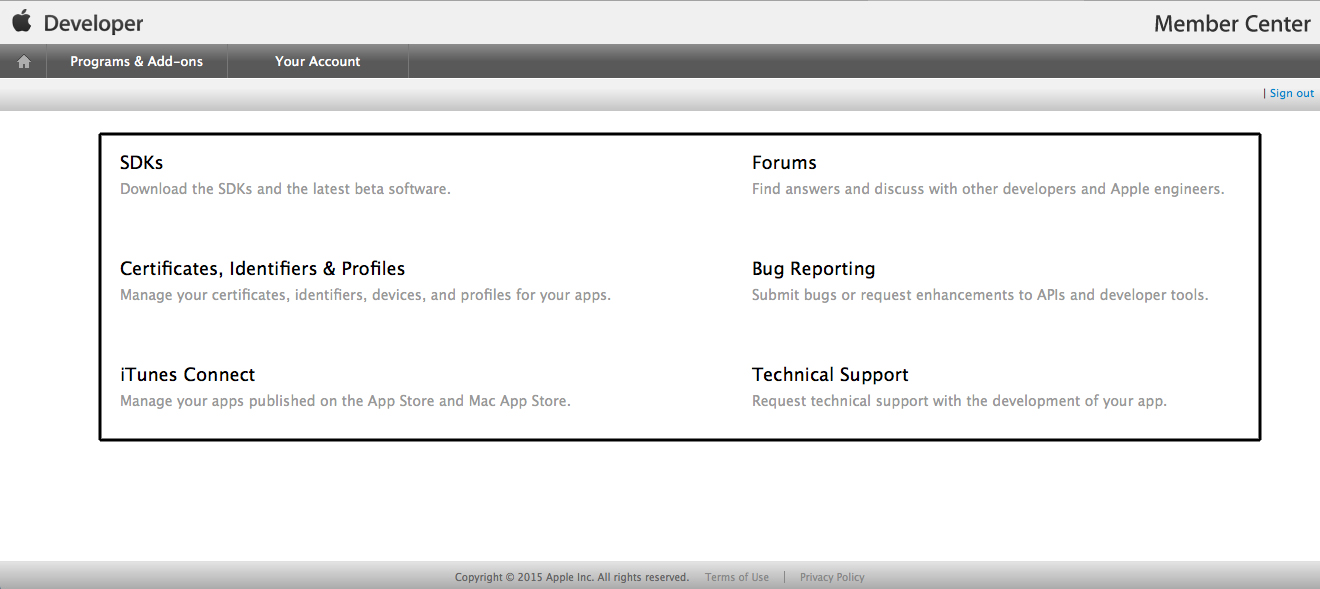Click 'Download the SDKs and the latest beta software' text

point(285,189)
